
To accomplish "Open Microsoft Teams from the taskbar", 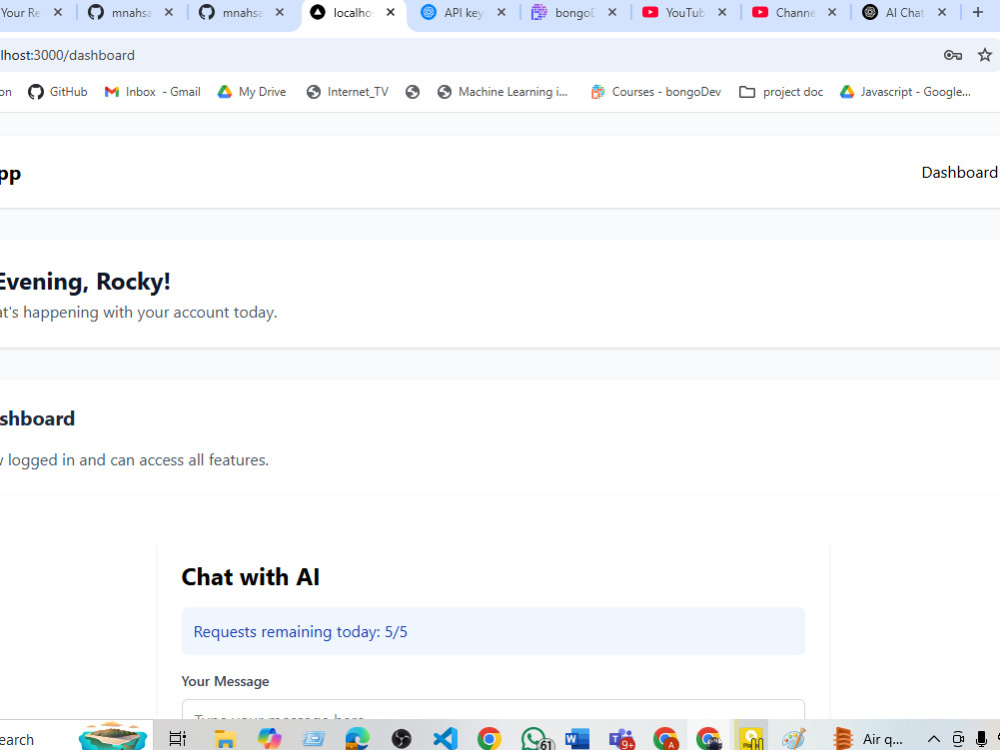I will click(621, 739).
